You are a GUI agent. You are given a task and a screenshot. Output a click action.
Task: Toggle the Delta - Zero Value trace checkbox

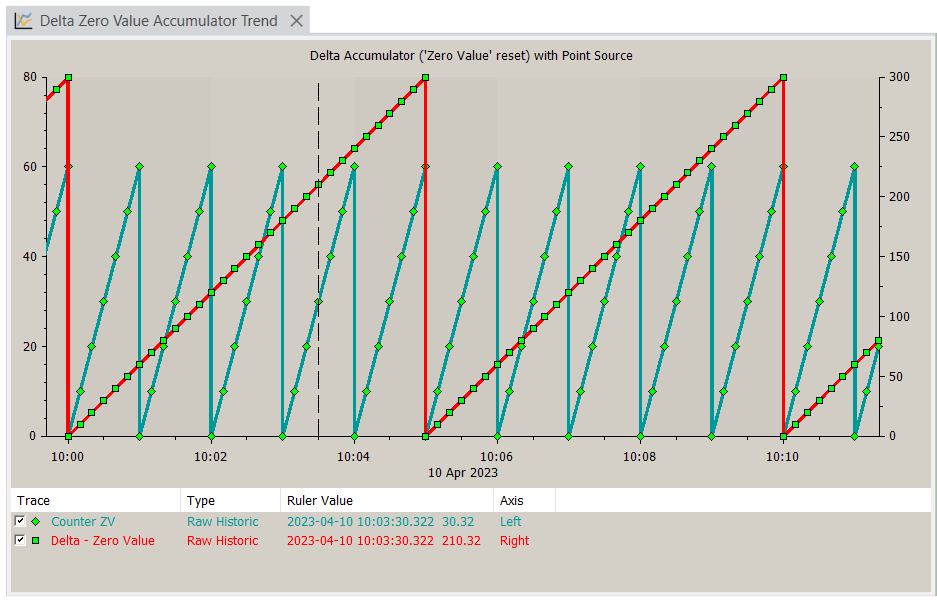pyautogui.click(x=20, y=541)
